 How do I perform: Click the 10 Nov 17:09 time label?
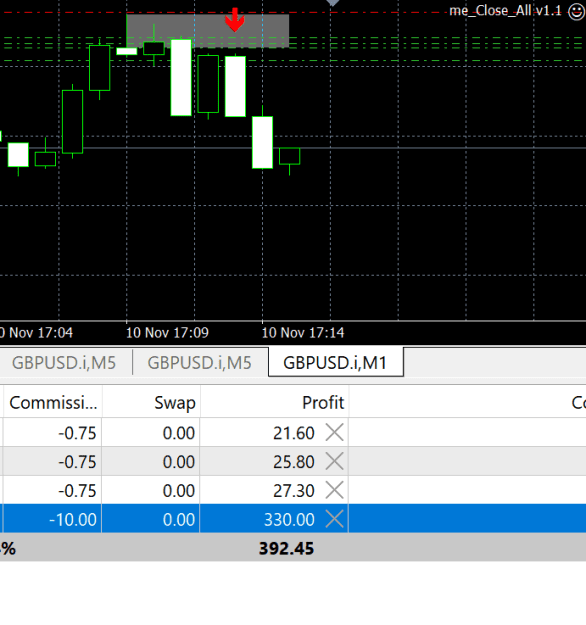[x=167, y=333]
